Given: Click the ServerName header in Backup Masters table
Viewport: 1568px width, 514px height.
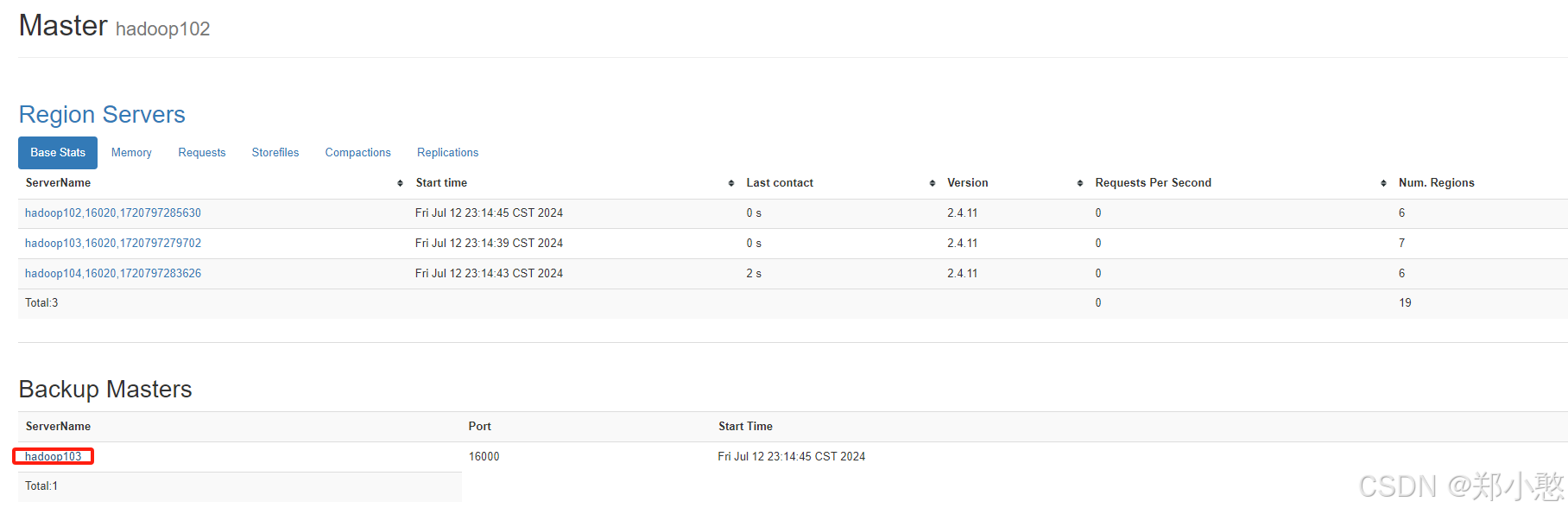Looking at the screenshot, I should (58, 427).
